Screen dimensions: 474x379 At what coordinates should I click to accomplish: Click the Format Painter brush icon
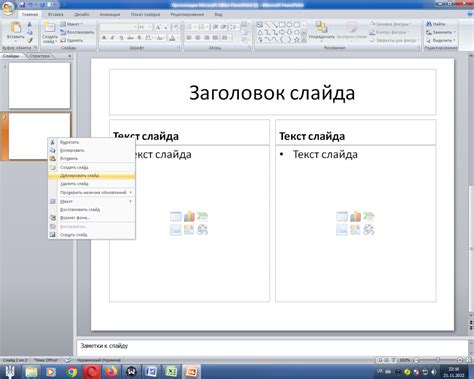[30, 40]
